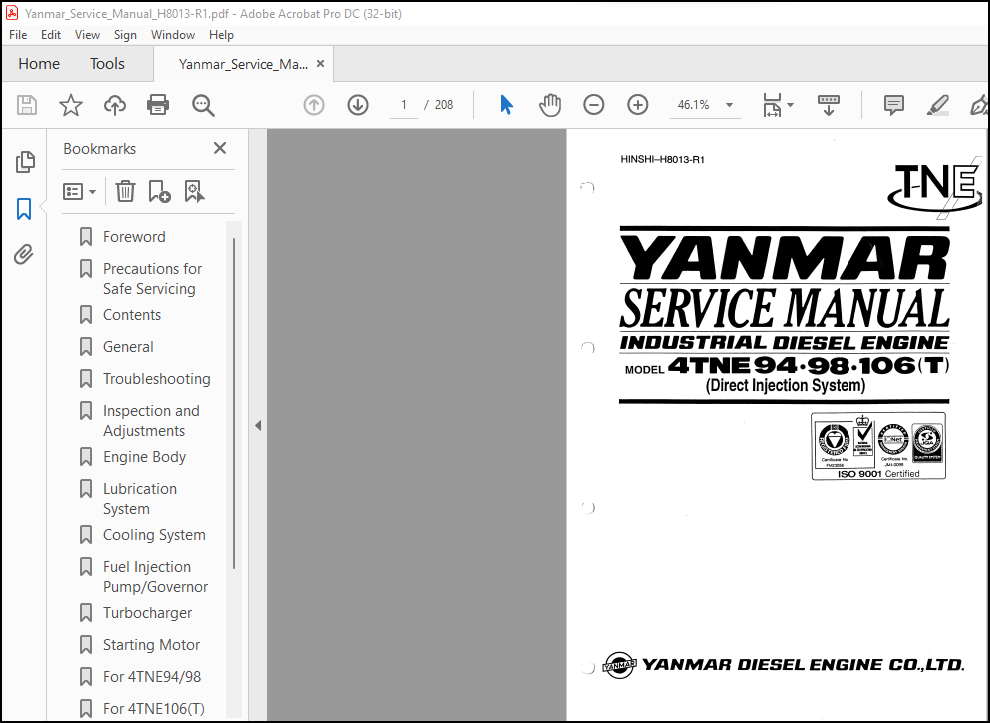Zoom out with minus button
Viewport: 990px width, 723px height.
[x=593, y=105]
